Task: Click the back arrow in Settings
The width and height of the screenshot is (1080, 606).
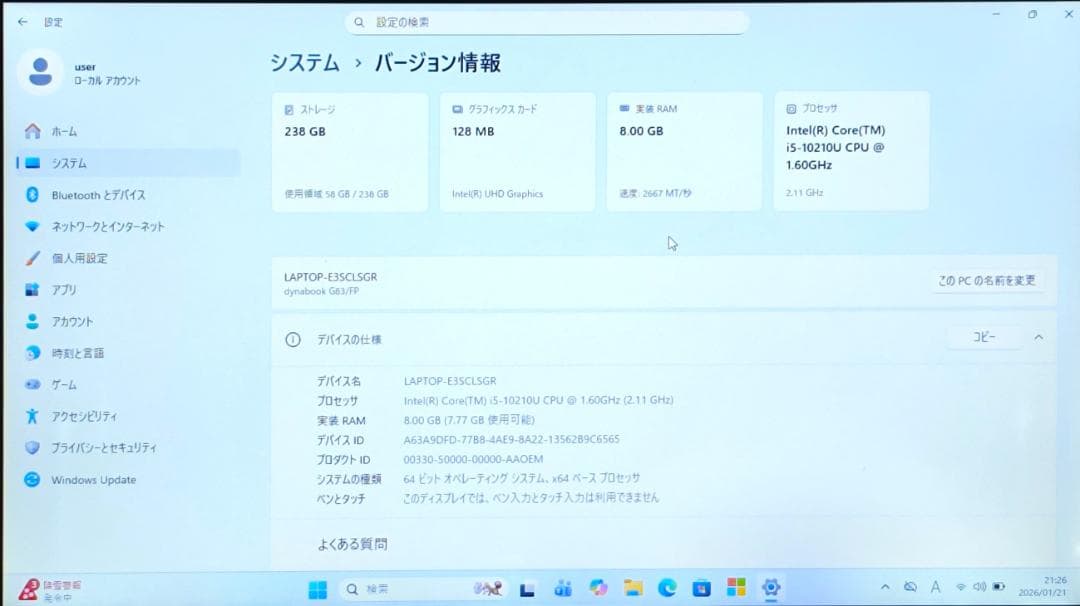Action: pos(22,22)
